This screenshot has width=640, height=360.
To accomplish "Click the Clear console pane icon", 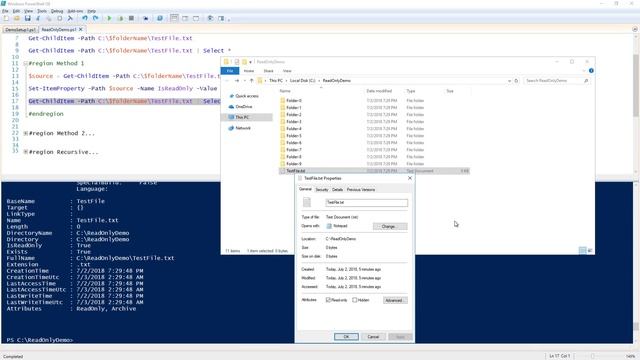I will pos(70,18).
